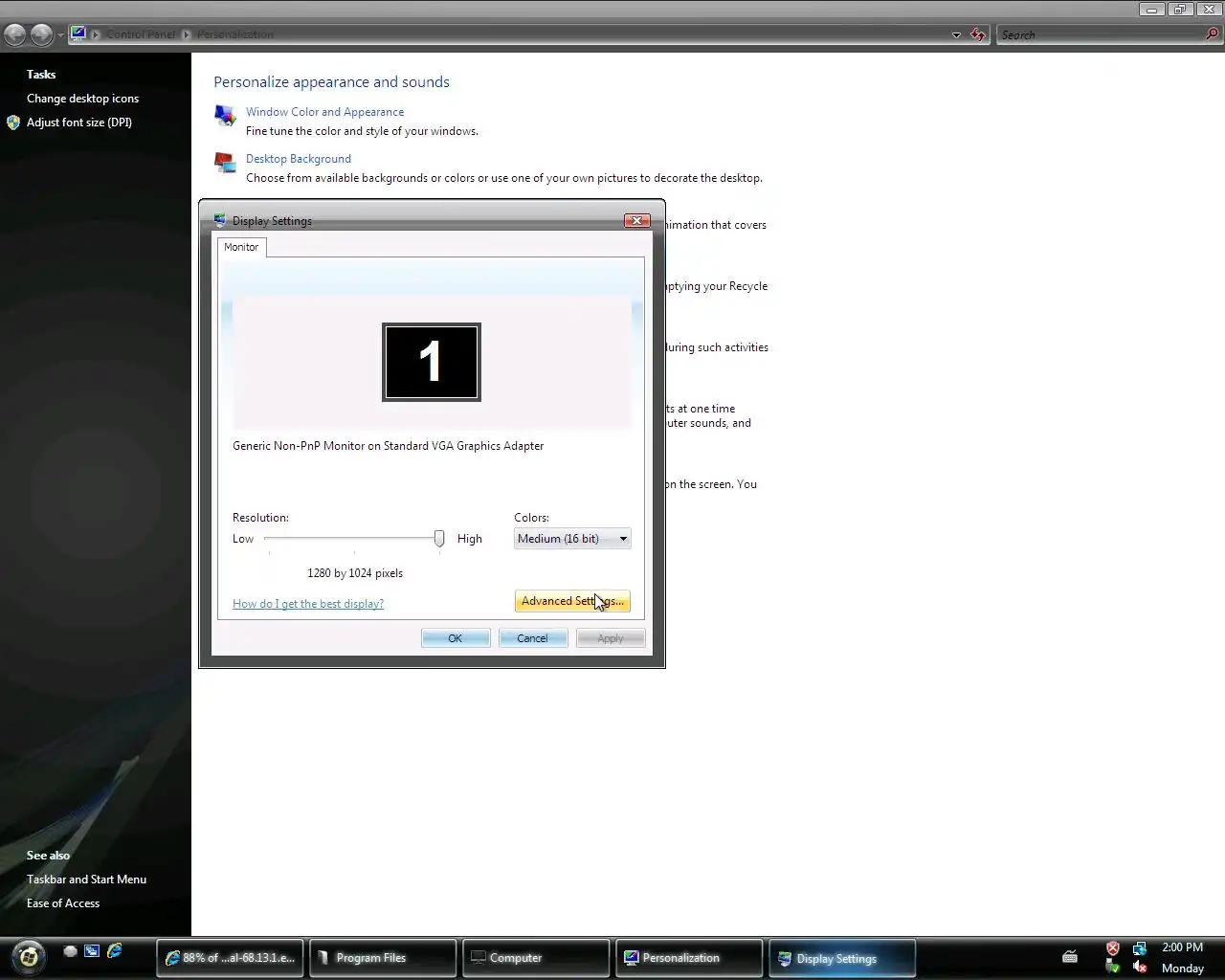Viewport: 1225px width, 980px height.
Task: Open Taskbar and Start Menu link
Action: [86, 880]
